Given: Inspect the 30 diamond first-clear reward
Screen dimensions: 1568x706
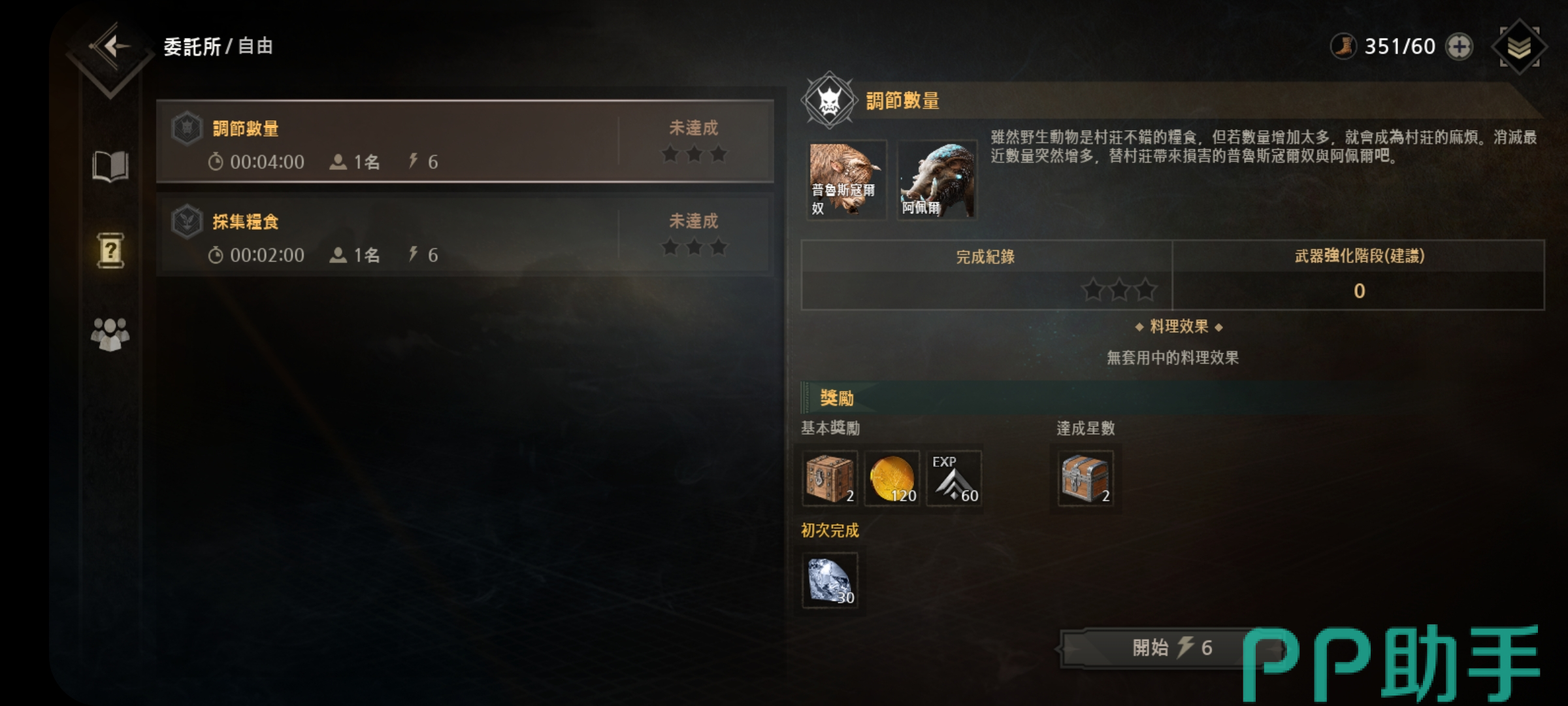Looking at the screenshot, I should 830,580.
